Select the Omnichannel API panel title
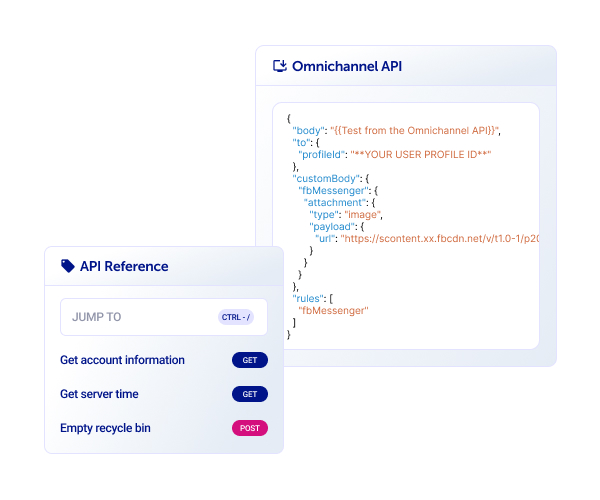The width and height of the screenshot is (600, 500). 347,66
